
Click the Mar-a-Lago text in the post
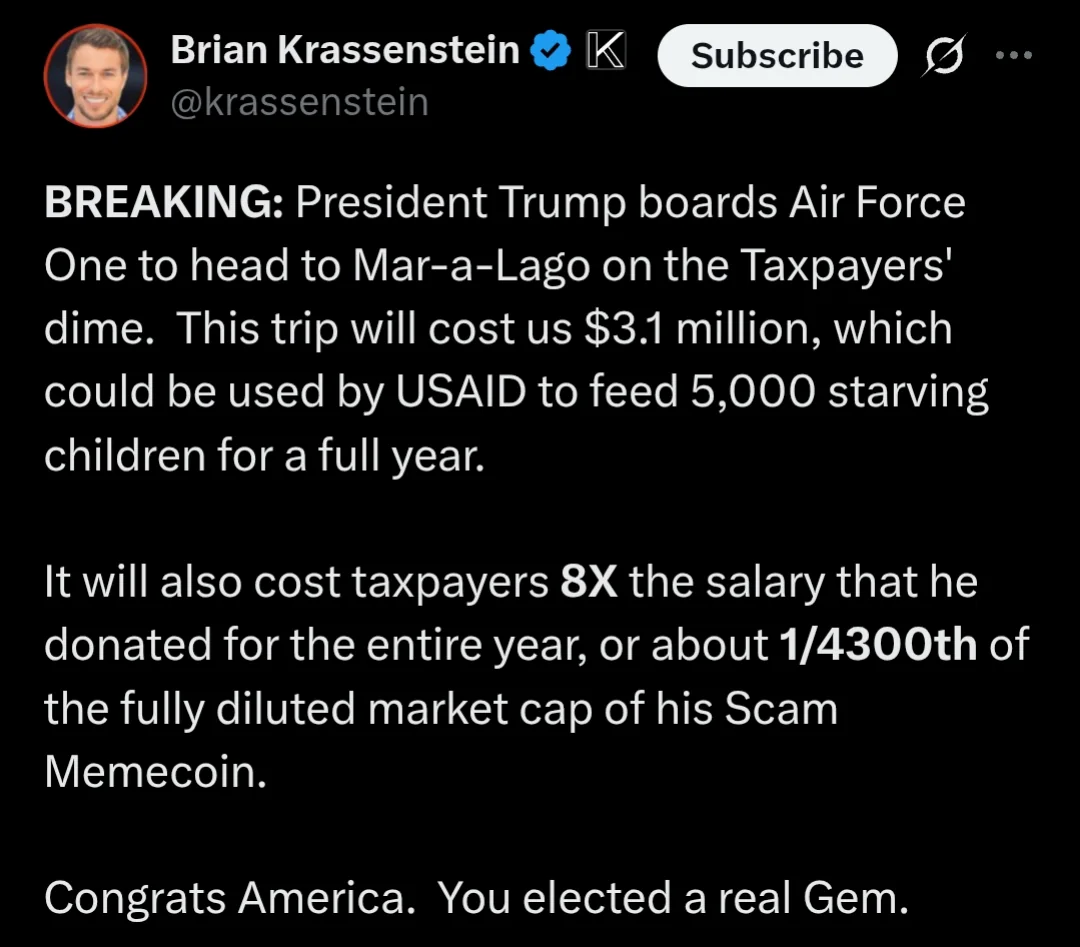pyautogui.click(x=471, y=265)
